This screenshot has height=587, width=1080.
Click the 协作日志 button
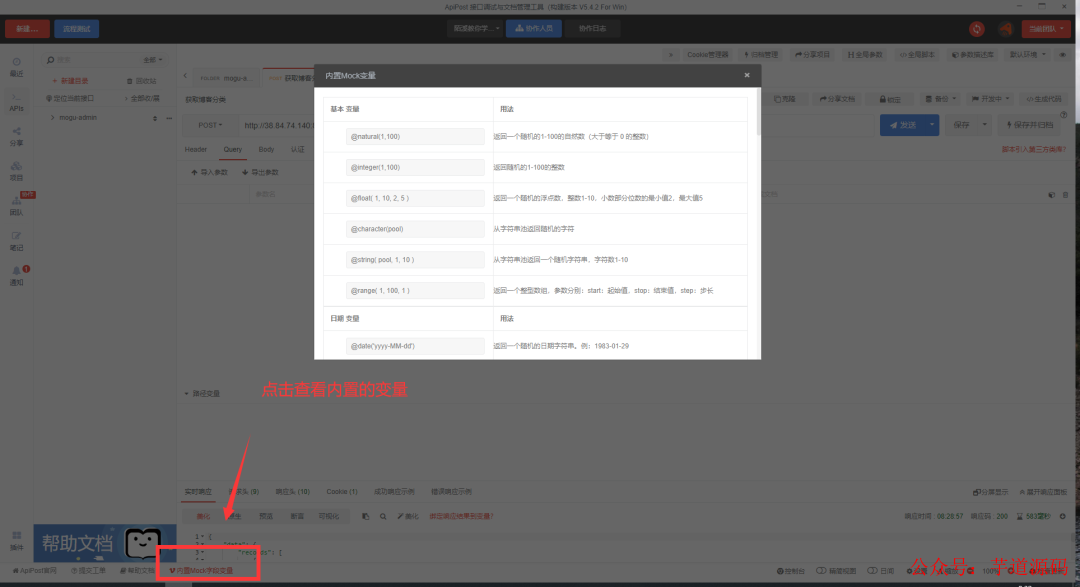592,28
